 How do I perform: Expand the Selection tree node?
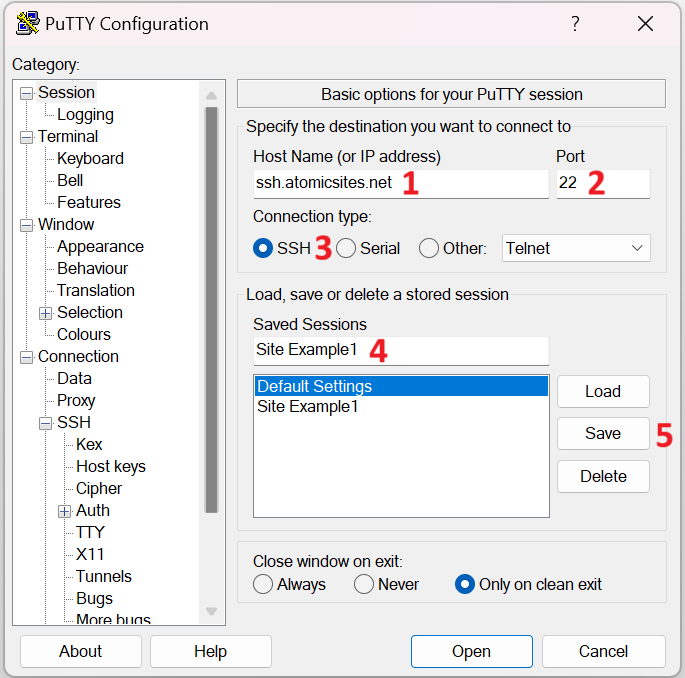tap(45, 313)
